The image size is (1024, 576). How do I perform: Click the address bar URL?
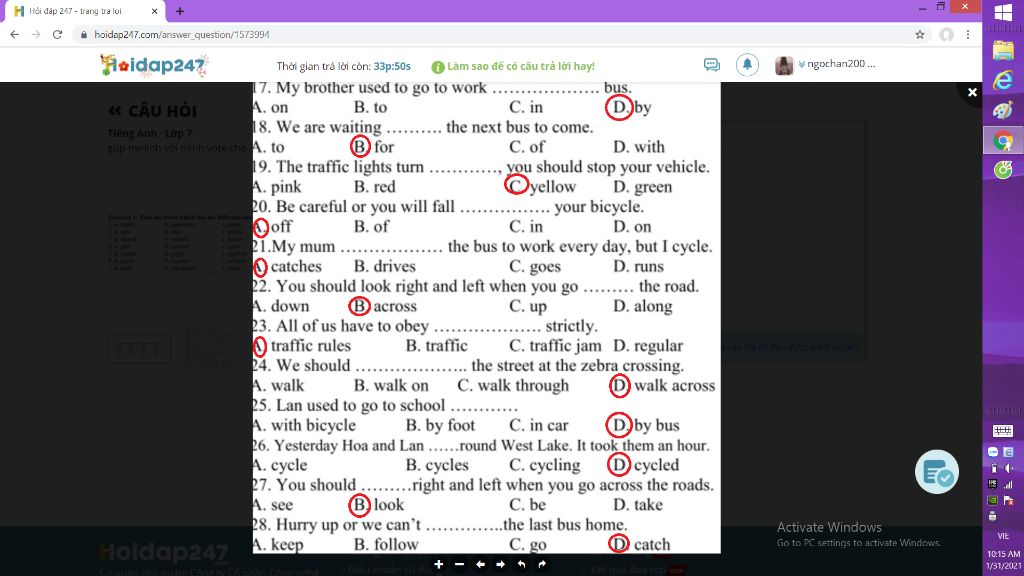coord(182,35)
